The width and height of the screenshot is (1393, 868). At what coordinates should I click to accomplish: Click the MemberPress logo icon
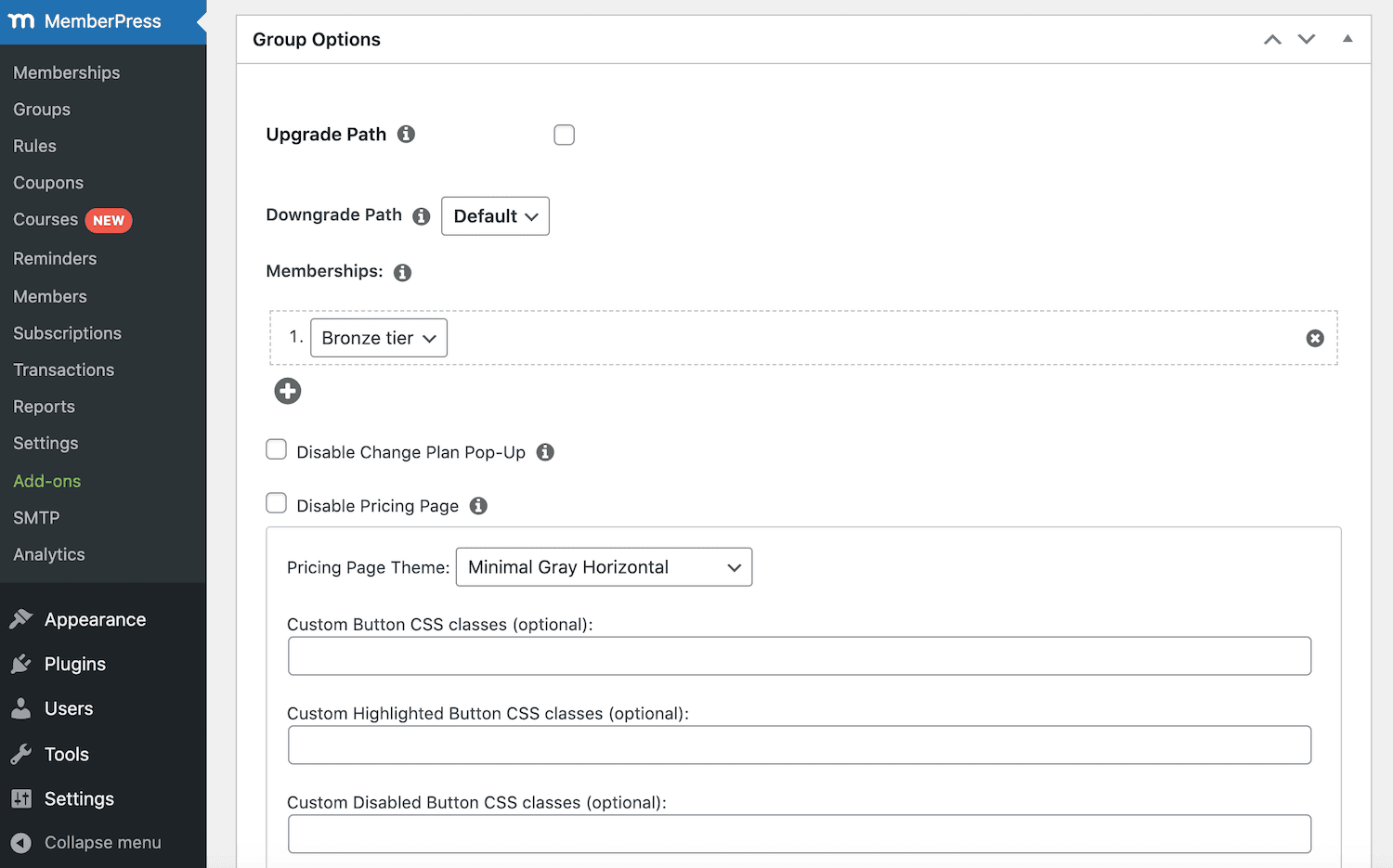(x=22, y=21)
